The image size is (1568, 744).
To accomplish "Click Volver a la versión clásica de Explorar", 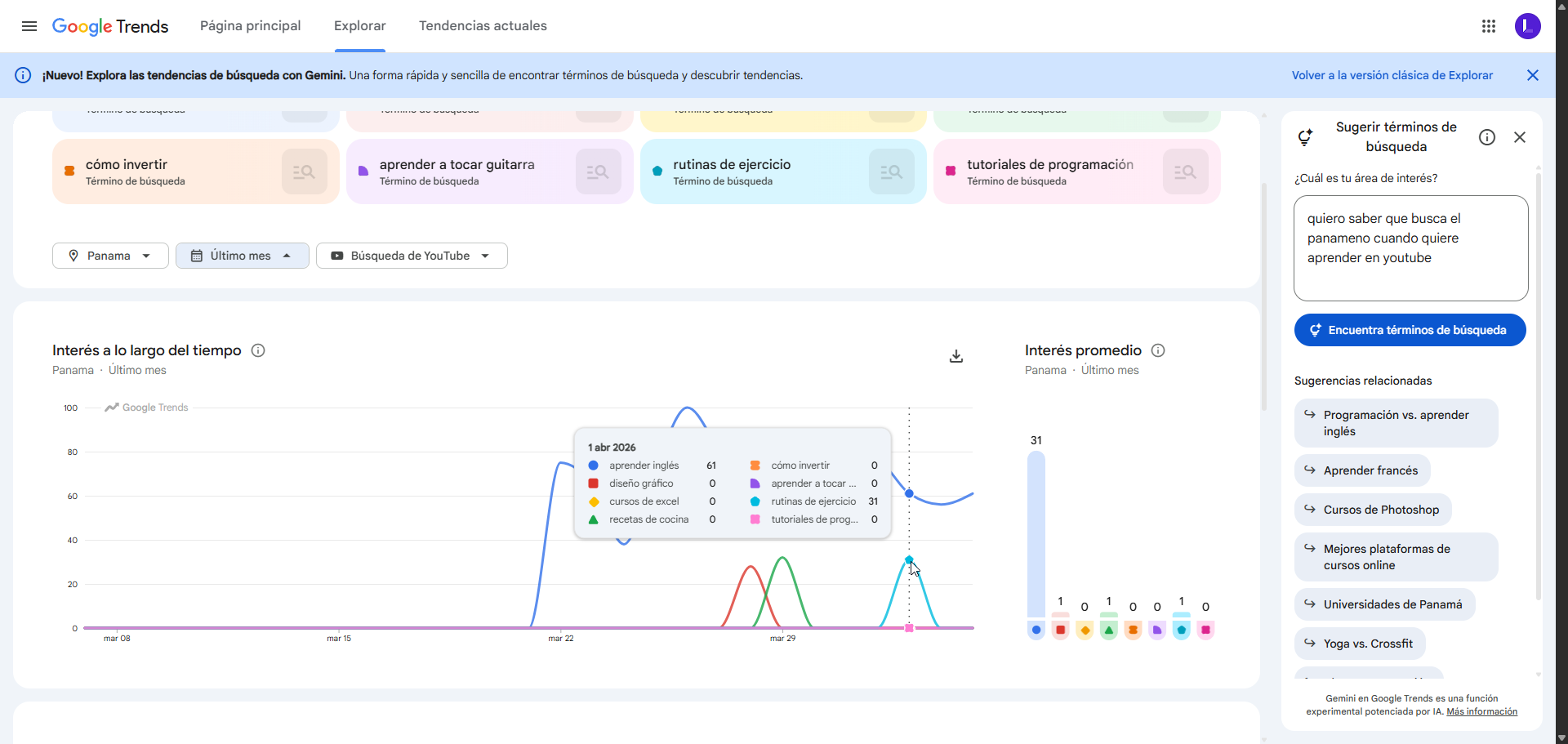I will coord(1392,75).
